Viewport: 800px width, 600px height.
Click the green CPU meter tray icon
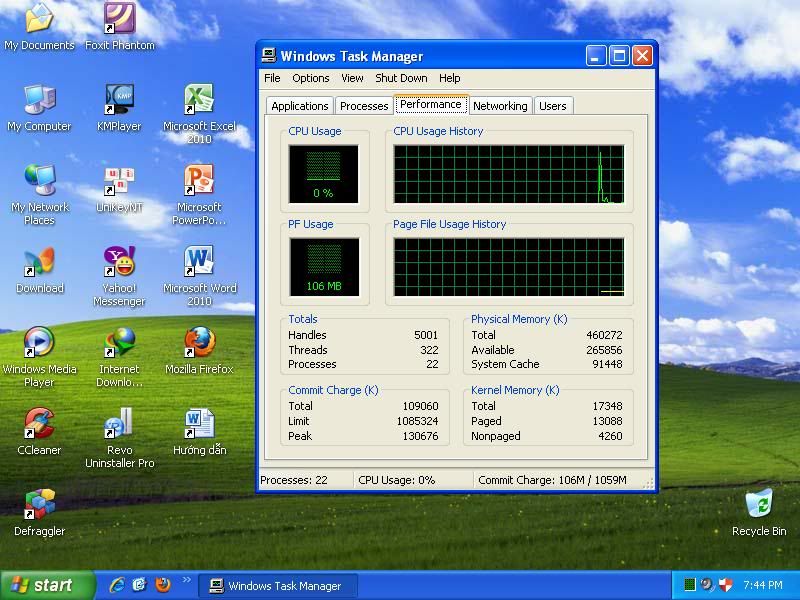tap(689, 585)
